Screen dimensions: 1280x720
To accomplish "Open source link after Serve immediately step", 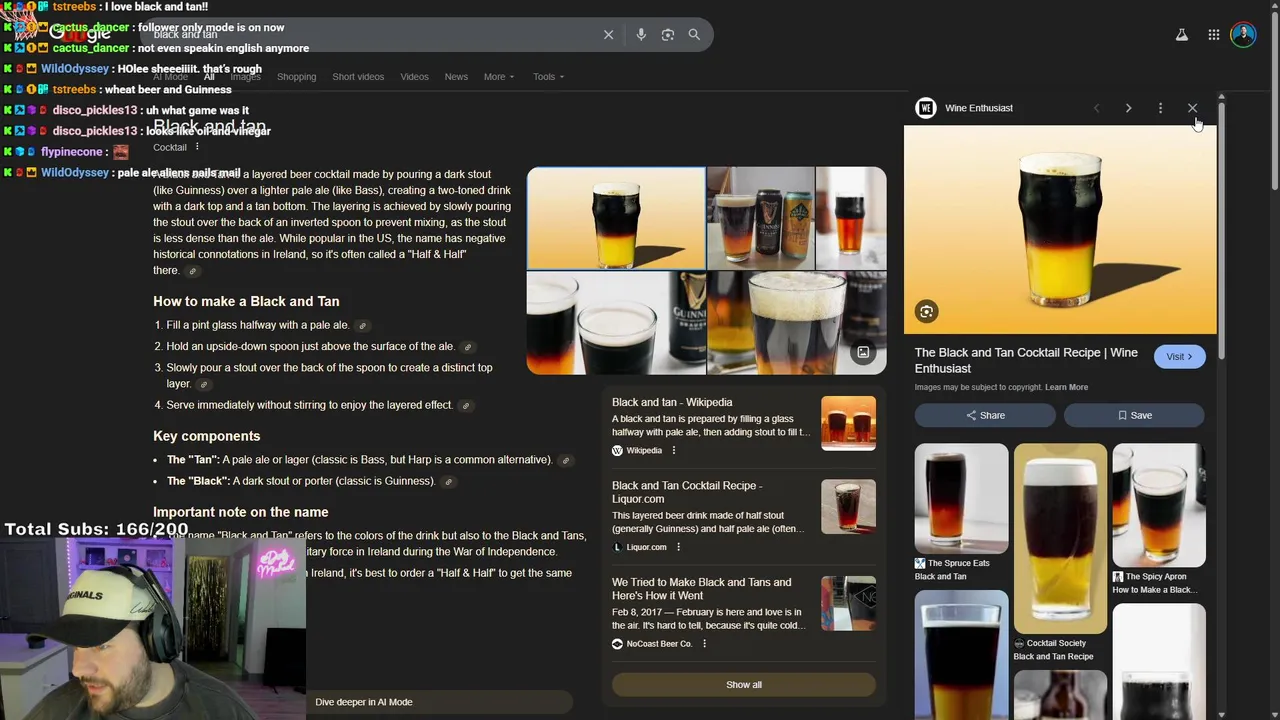I will pyautogui.click(x=465, y=406).
